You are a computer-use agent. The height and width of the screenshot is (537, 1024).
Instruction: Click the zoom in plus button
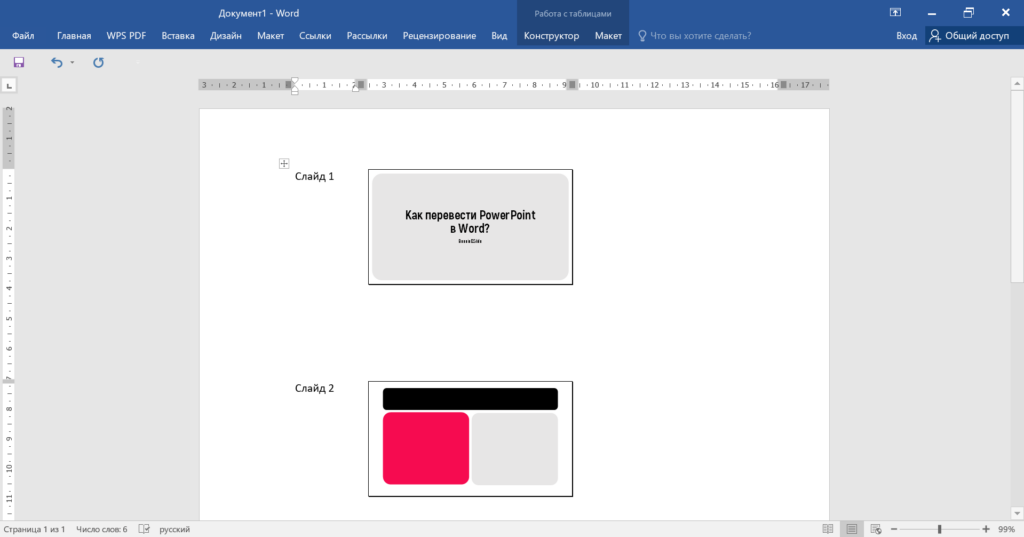pyautogui.click(x=985, y=529)
